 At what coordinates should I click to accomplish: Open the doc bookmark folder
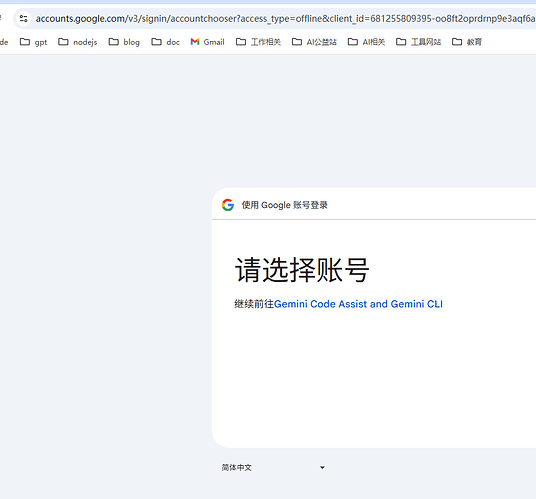[165, 42]
